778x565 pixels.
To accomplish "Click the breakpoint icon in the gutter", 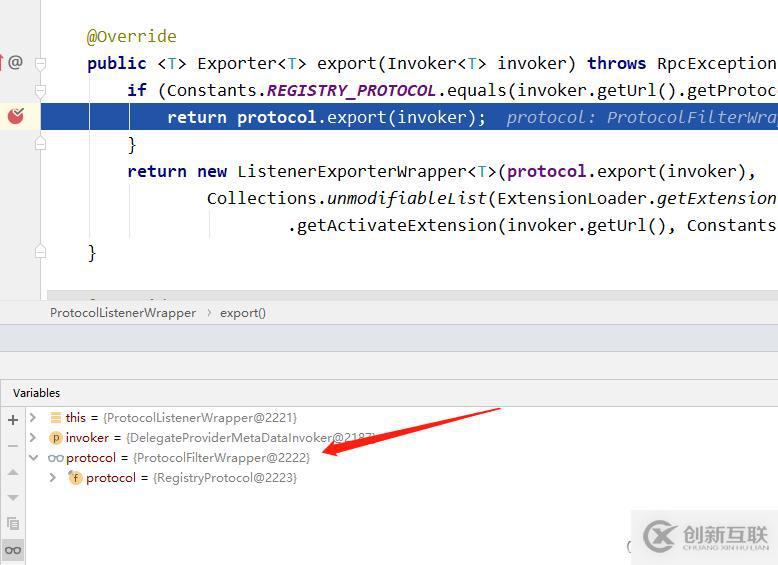I will 15,117.
